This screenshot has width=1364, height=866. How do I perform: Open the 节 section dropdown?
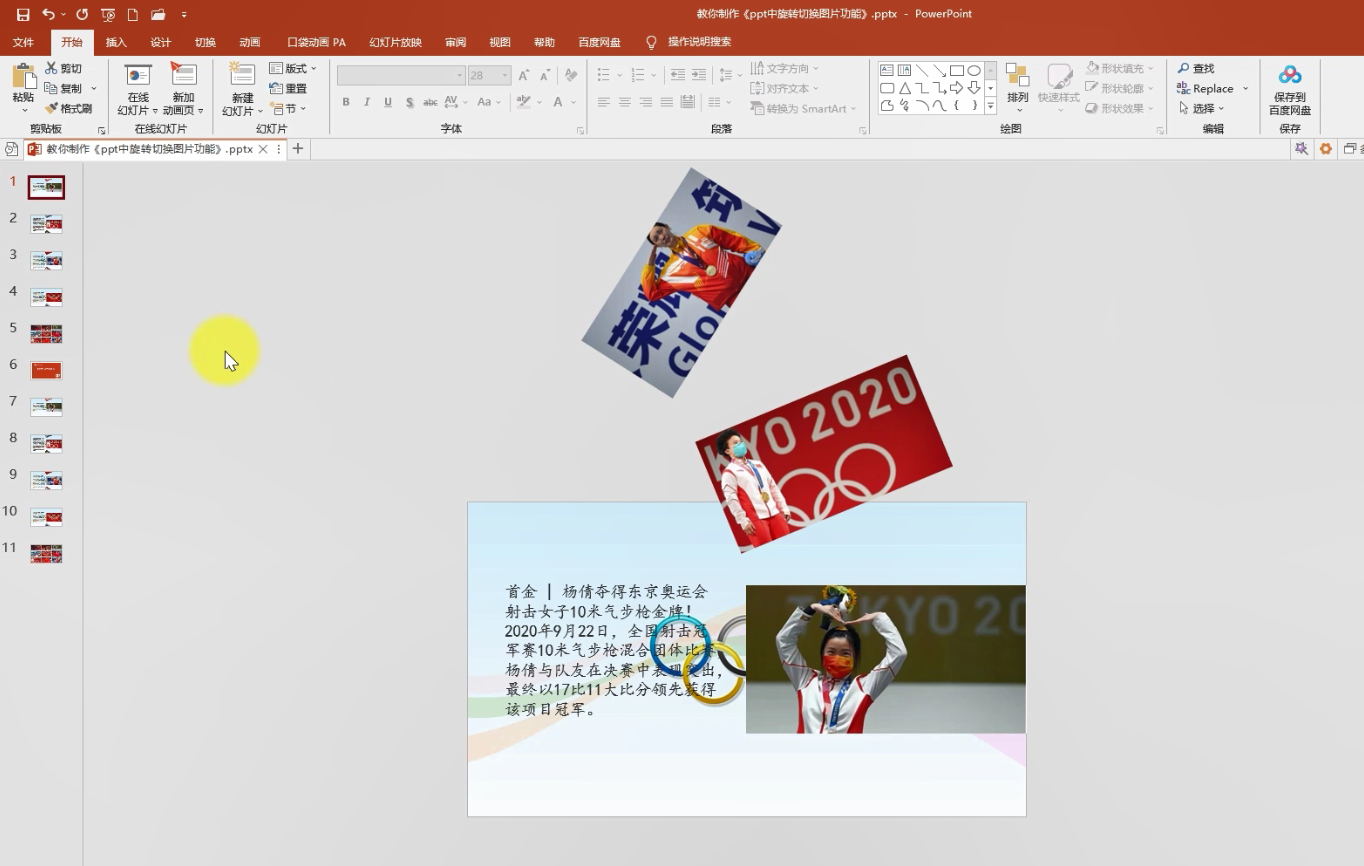pos(289,108)
